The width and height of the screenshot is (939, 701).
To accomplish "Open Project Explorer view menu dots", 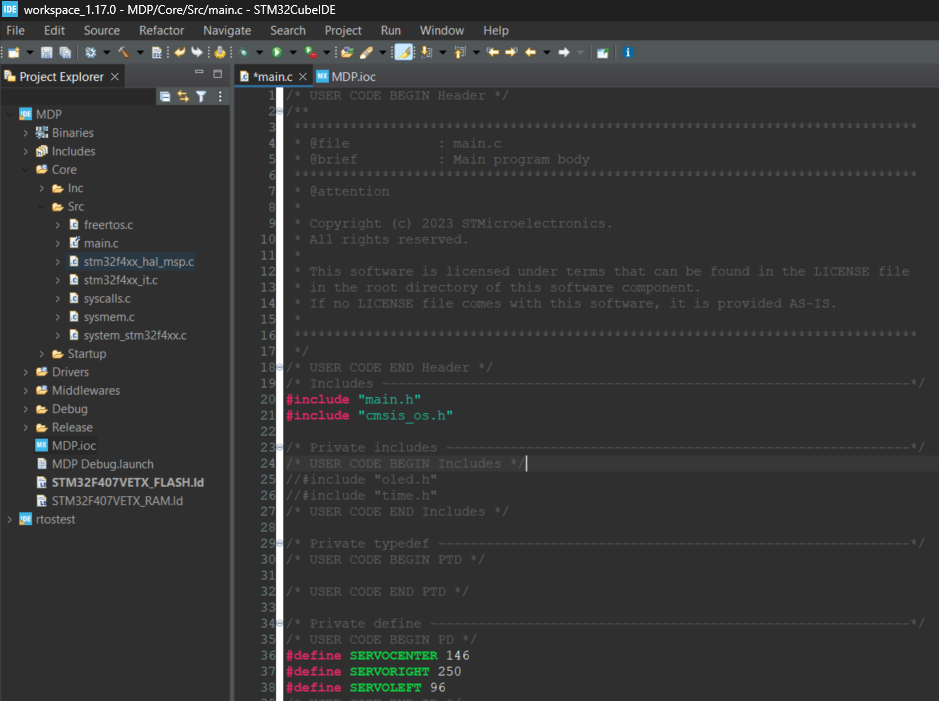I will 220,96.
